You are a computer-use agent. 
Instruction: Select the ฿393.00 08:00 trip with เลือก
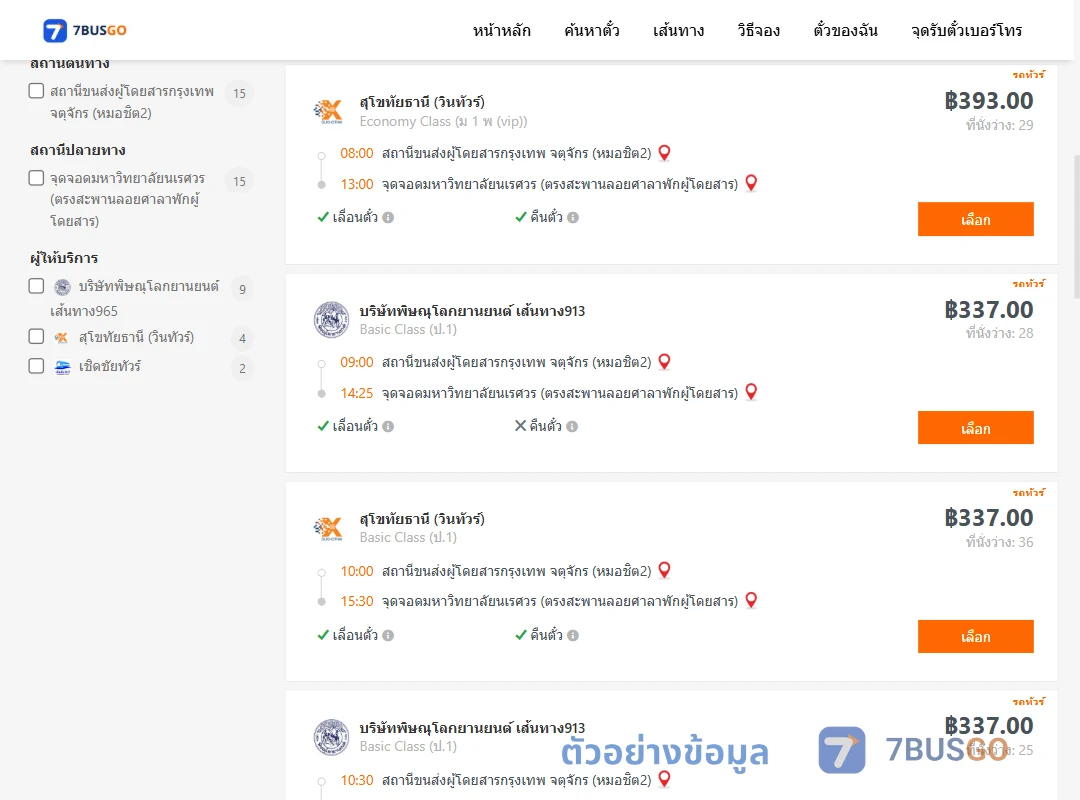975,219
